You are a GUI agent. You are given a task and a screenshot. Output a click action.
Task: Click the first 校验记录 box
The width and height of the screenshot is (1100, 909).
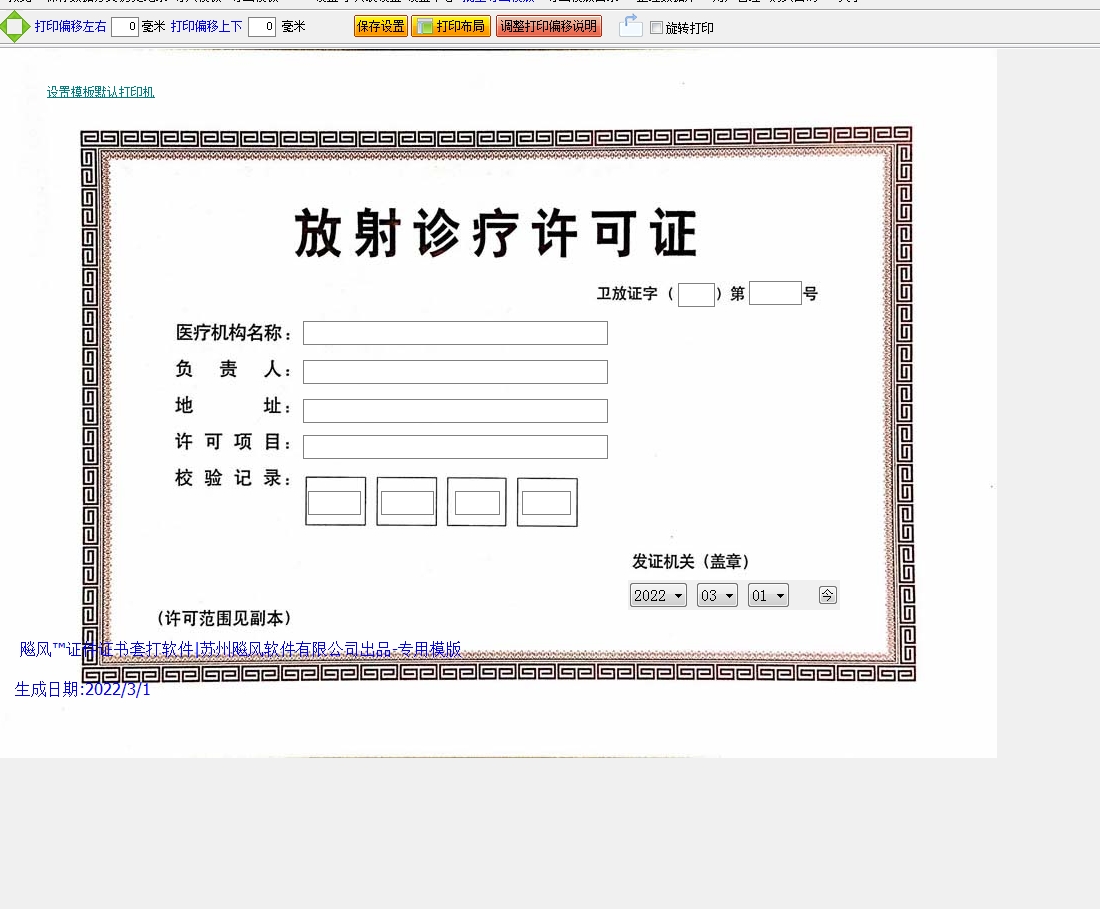click(x=335, y=503)
